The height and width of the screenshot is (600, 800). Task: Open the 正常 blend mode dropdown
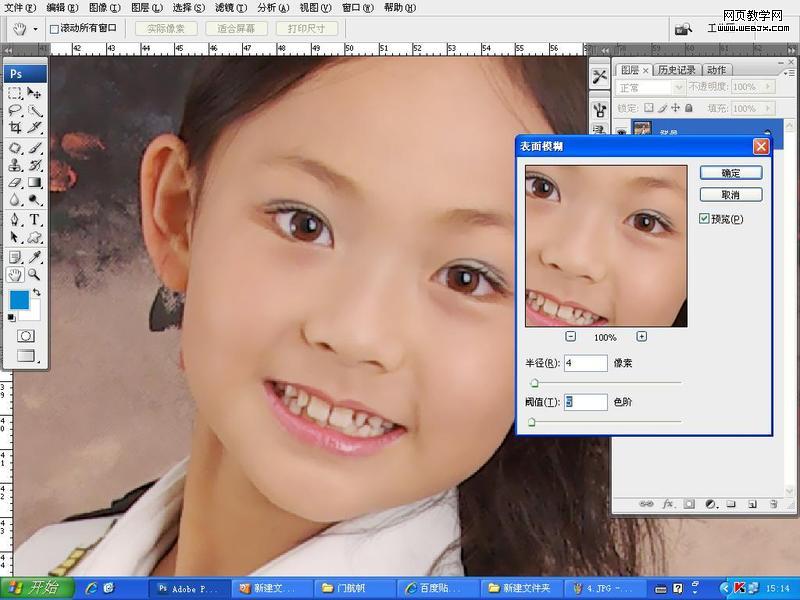(648, 88)
